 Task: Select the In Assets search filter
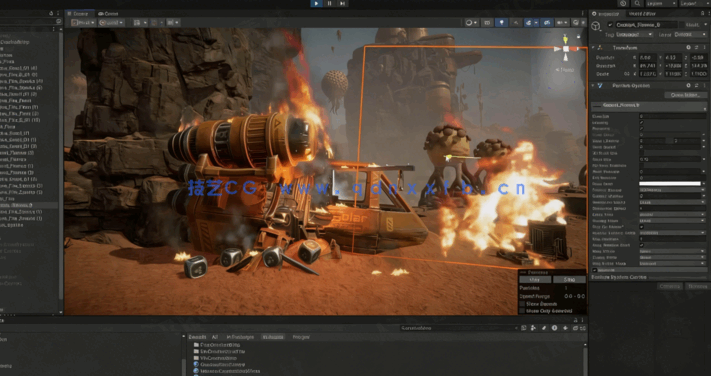(273, 337)
